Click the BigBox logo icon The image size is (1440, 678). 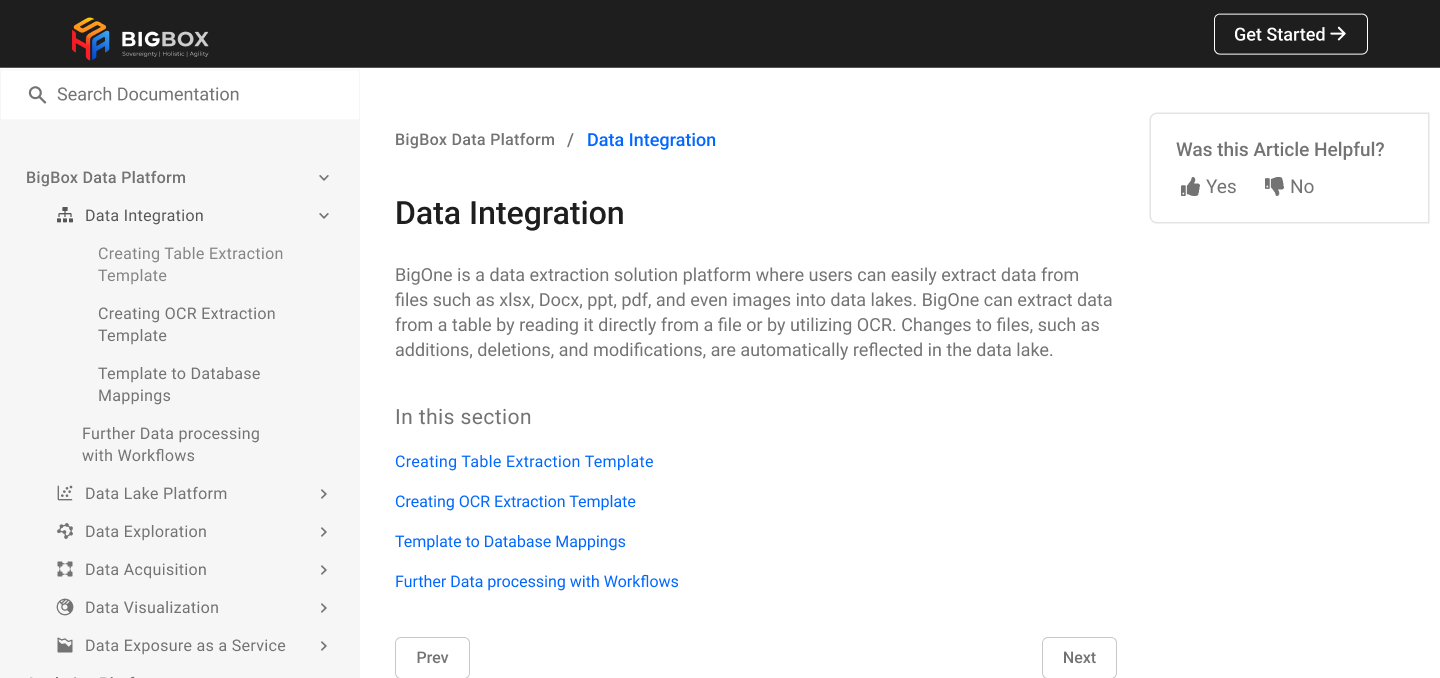90,38
